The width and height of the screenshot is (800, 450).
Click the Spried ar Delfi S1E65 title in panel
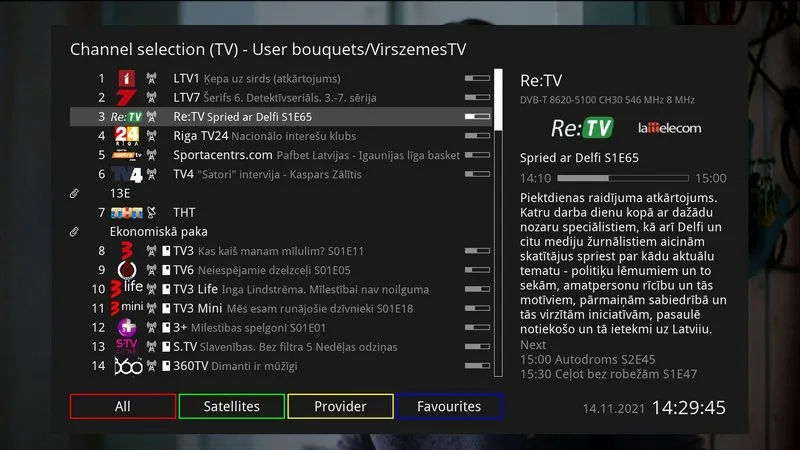[x=579, y=158]
